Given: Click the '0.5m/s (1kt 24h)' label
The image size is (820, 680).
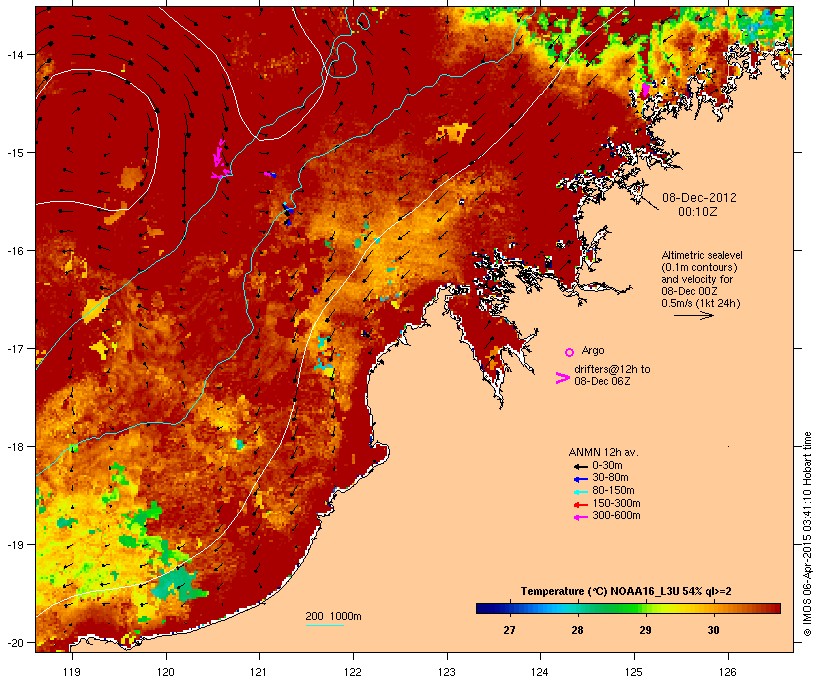Looking at the screenshot, I should 701,303.
